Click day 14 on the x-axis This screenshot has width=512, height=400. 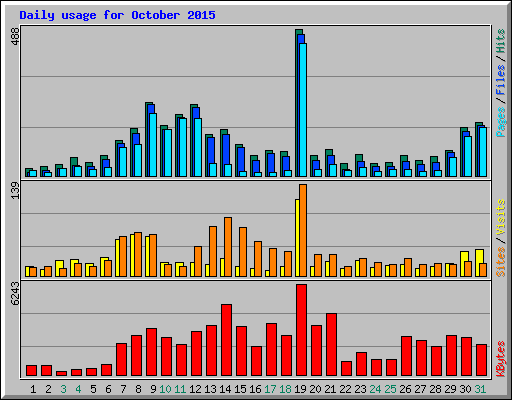pos(225,389)
